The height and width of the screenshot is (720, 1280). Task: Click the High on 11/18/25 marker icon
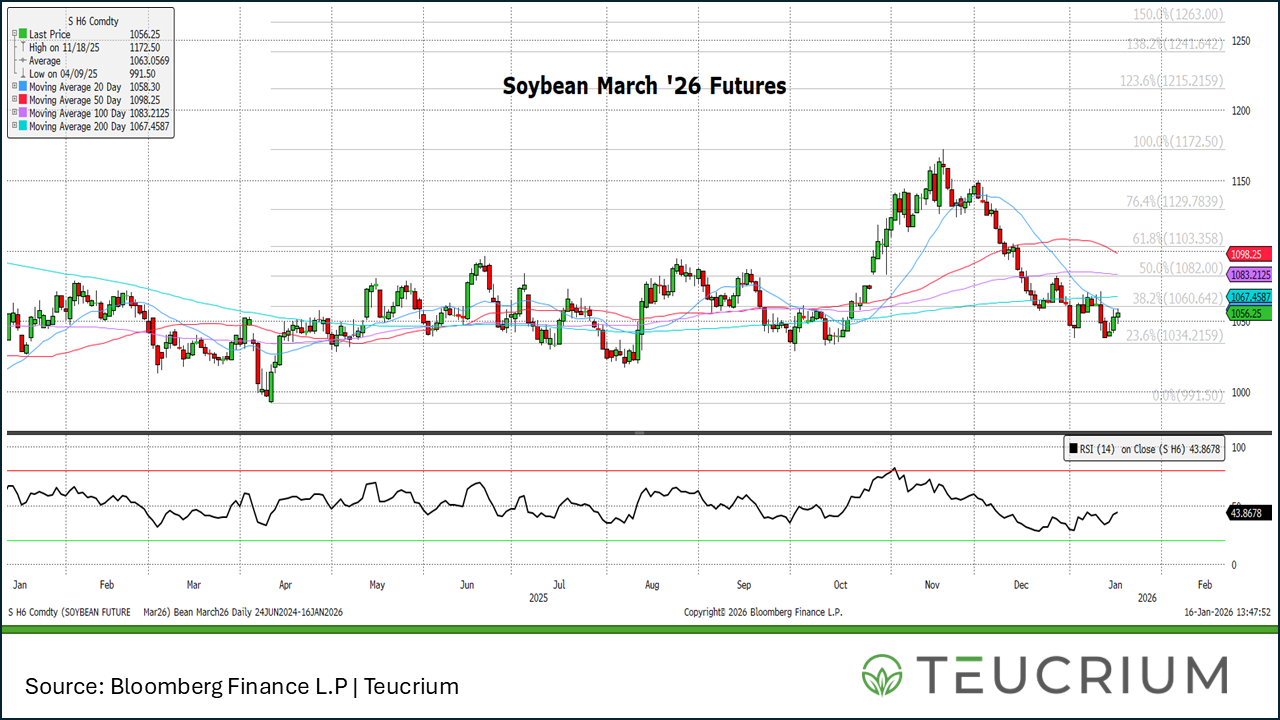(x=22, y=47)
